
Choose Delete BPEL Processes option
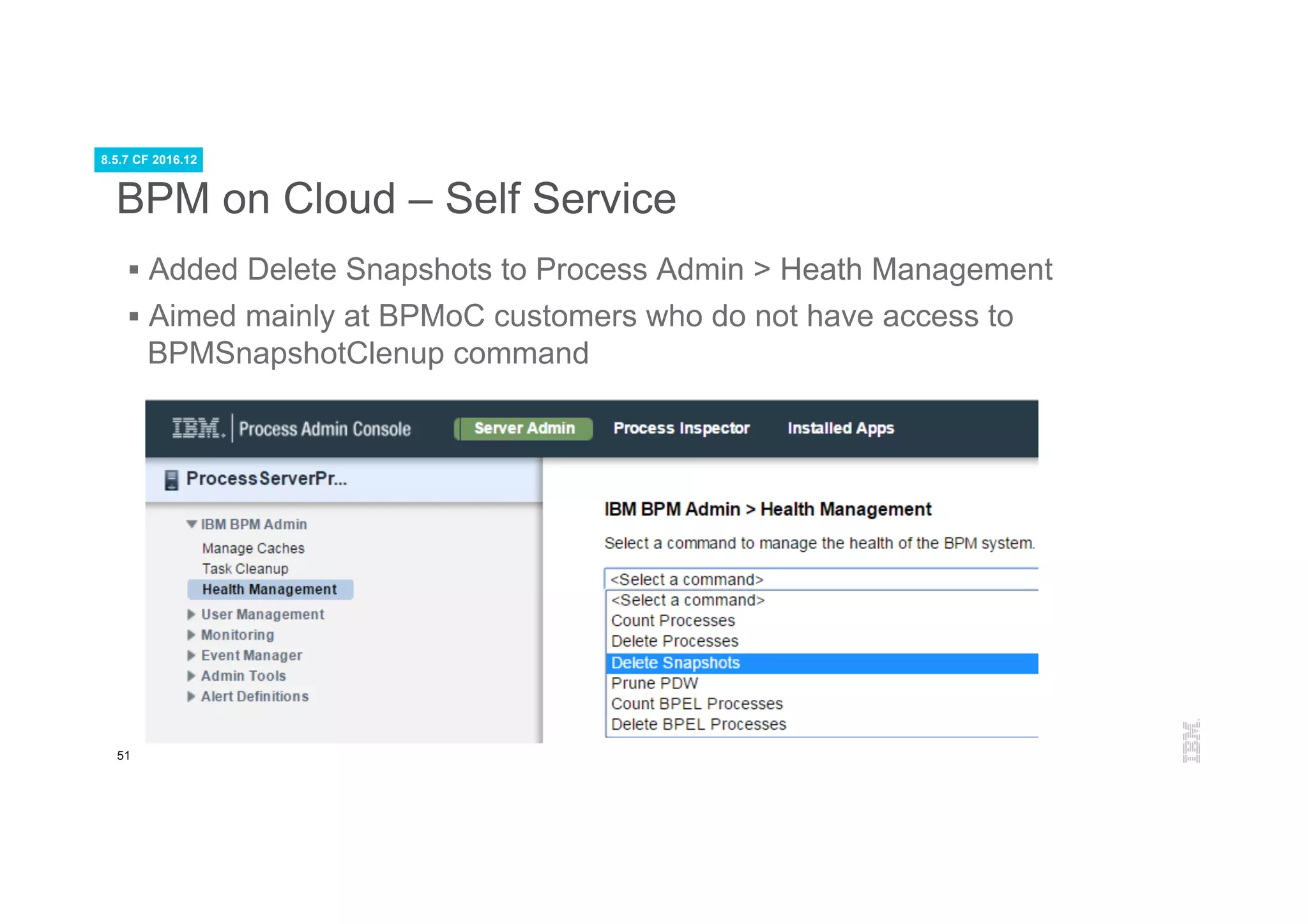point(822,724)
